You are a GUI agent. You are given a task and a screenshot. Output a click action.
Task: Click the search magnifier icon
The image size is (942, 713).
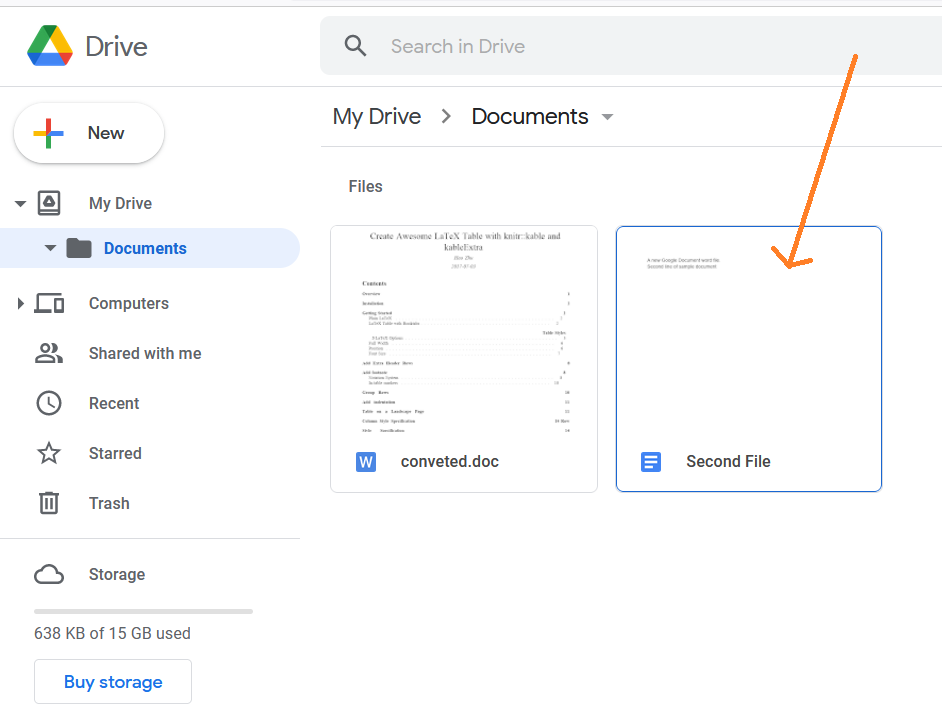(355, 46)
